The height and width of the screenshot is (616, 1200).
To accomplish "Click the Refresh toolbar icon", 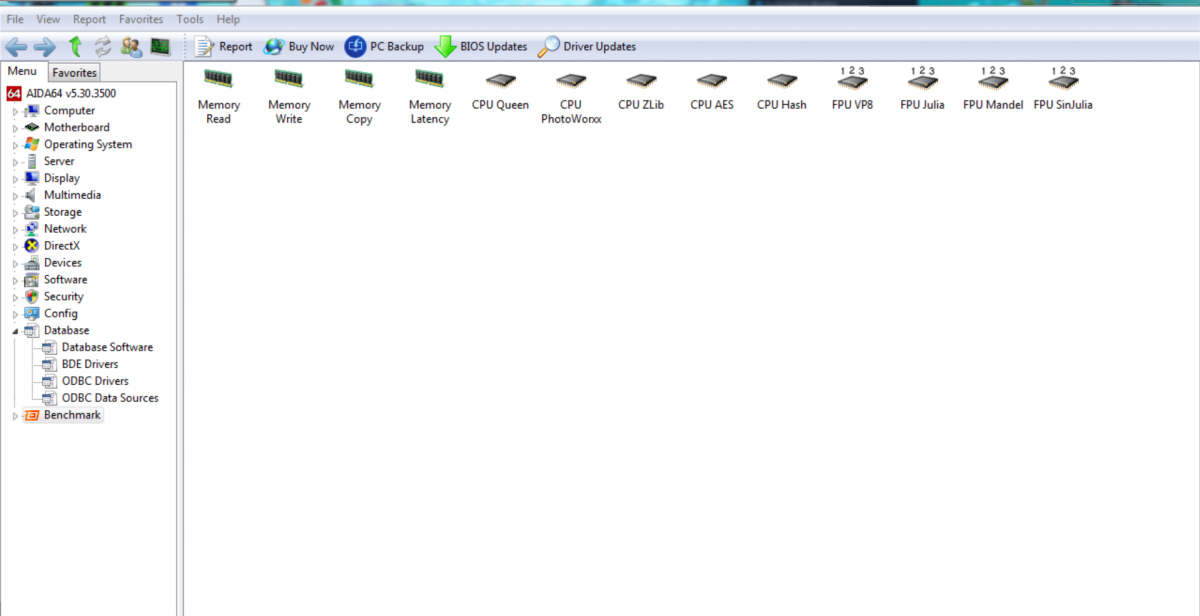I will click(102, 46).
